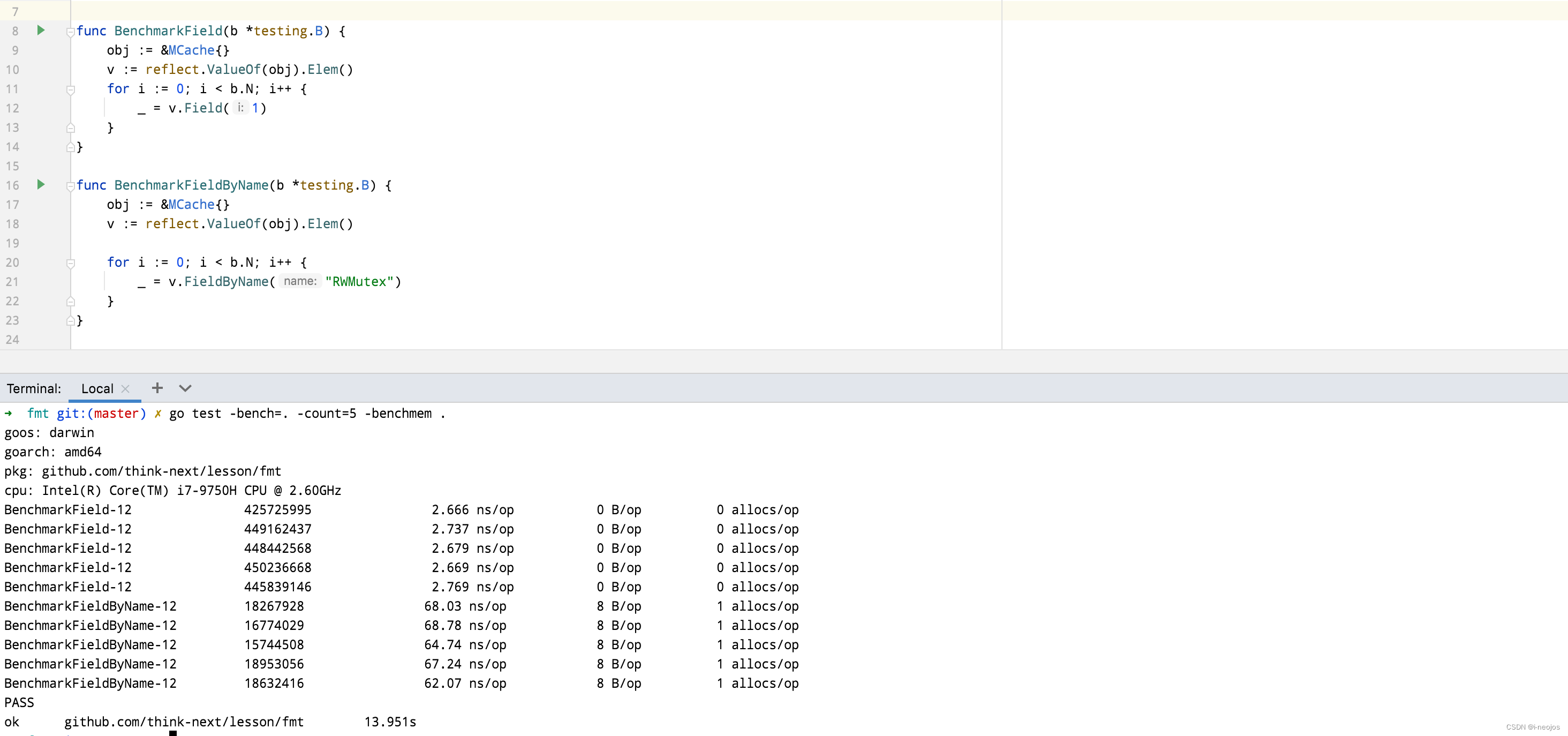Click MCache type on line 17

(x=191, y=205)
